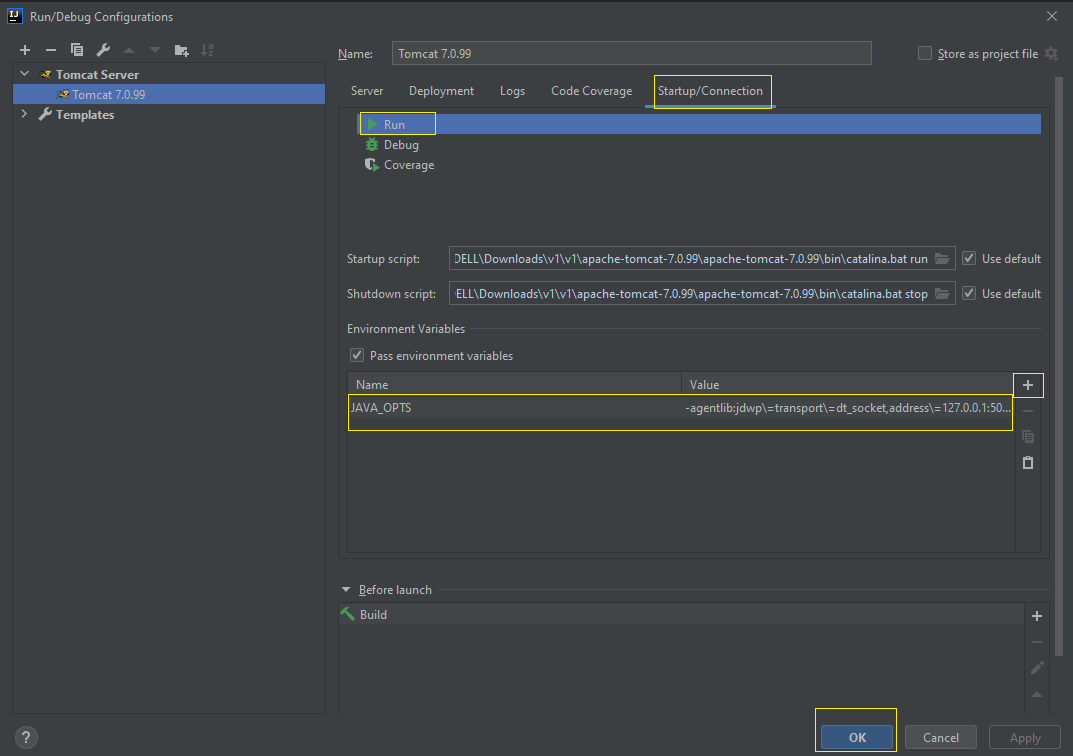
Task: Click the add new configuration plus icon
Action: click(25, 50)
